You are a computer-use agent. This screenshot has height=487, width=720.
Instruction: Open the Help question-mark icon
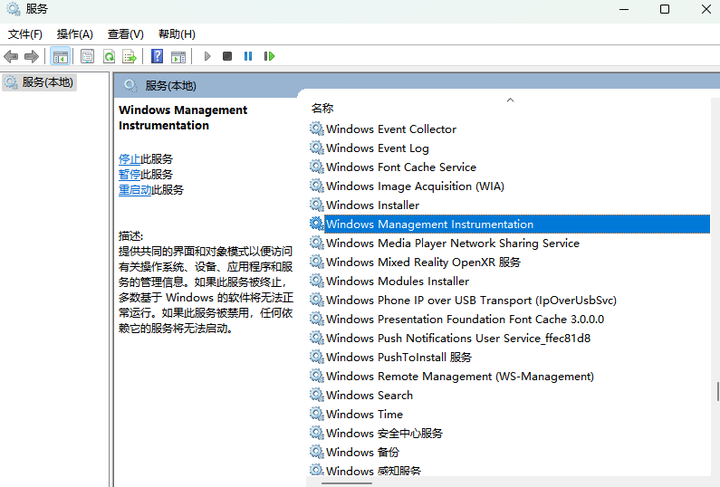tap(157, 56)
